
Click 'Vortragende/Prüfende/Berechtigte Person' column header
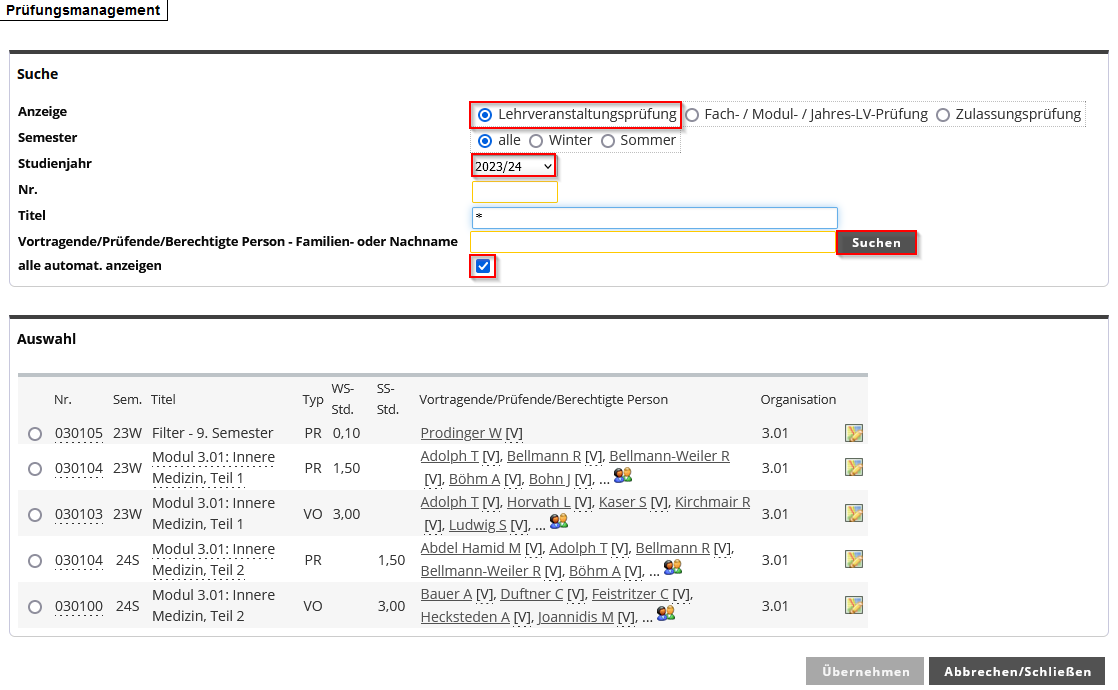coord(543,399)
